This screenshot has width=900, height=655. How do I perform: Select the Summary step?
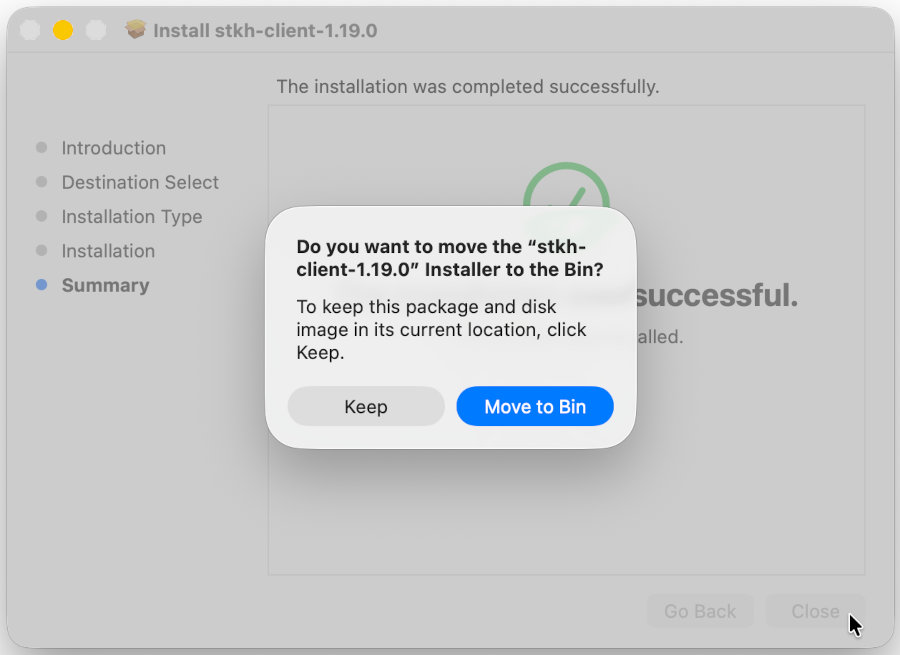105,285
